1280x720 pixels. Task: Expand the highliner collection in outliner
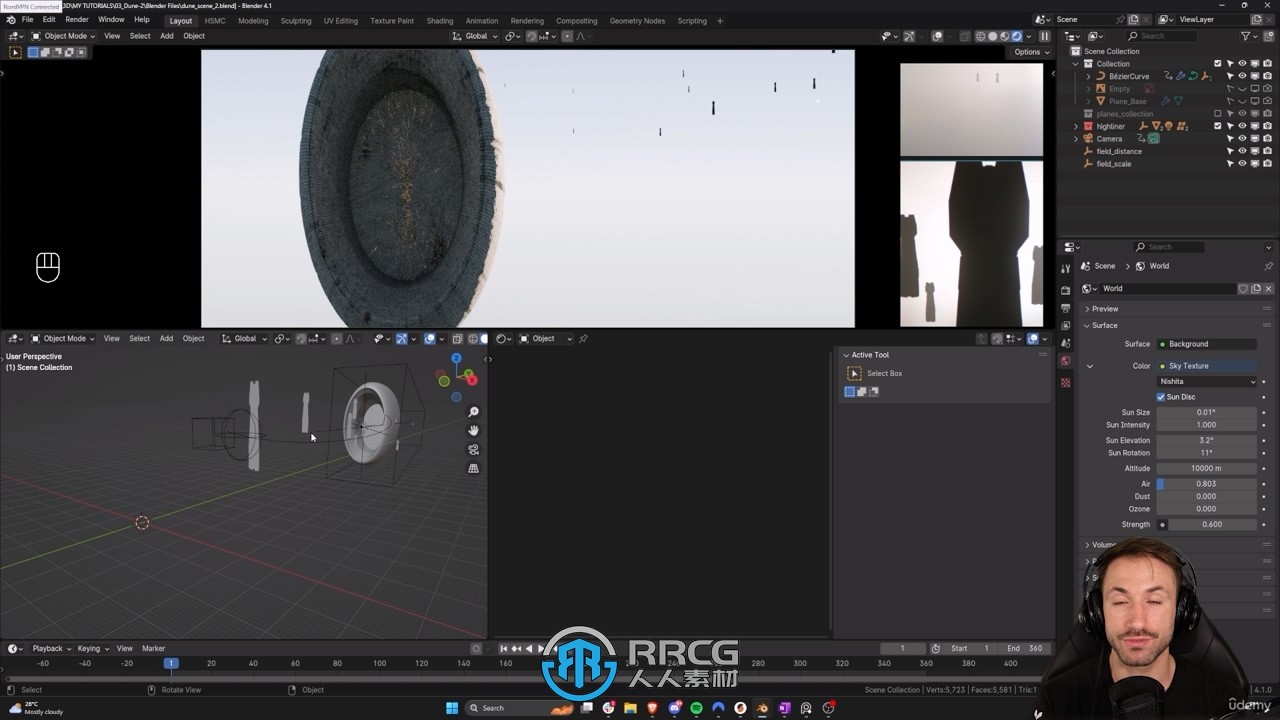tap(1076, 126)
